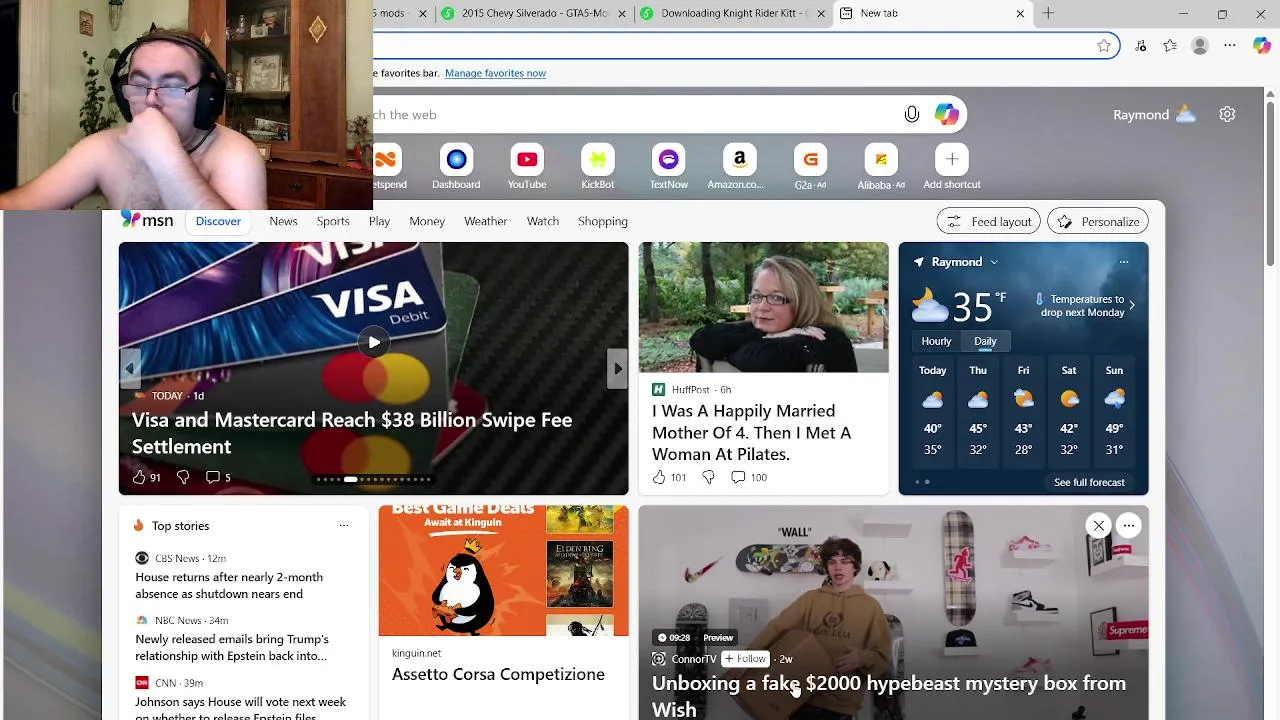Open Assetto Corsa Competizione Kinguin ad
Viewport: 1280px width, 720px height.
[498, 674]
